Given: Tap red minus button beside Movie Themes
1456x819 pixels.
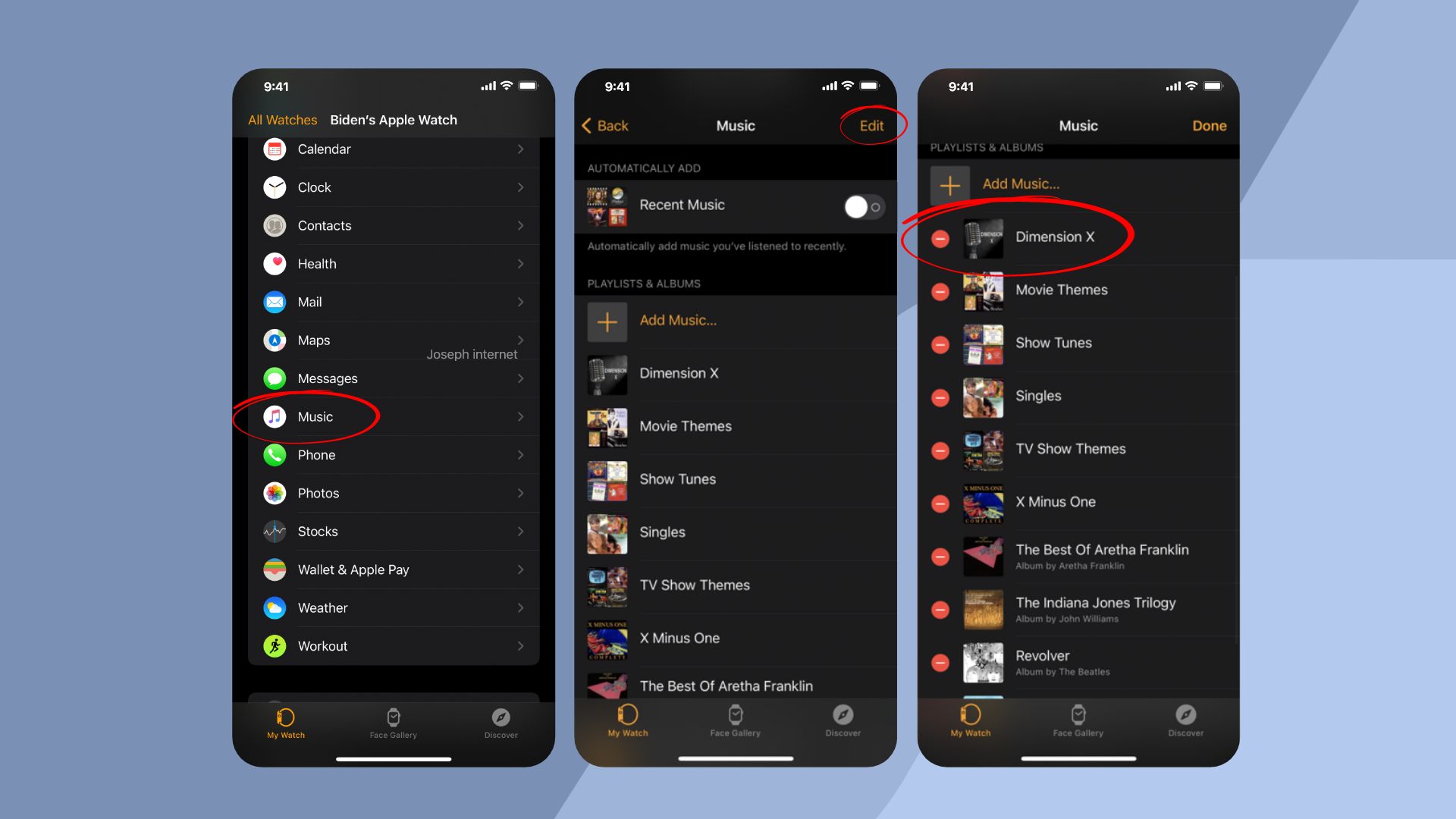Looking at the screenshot, I should click(x=943, y=290).
